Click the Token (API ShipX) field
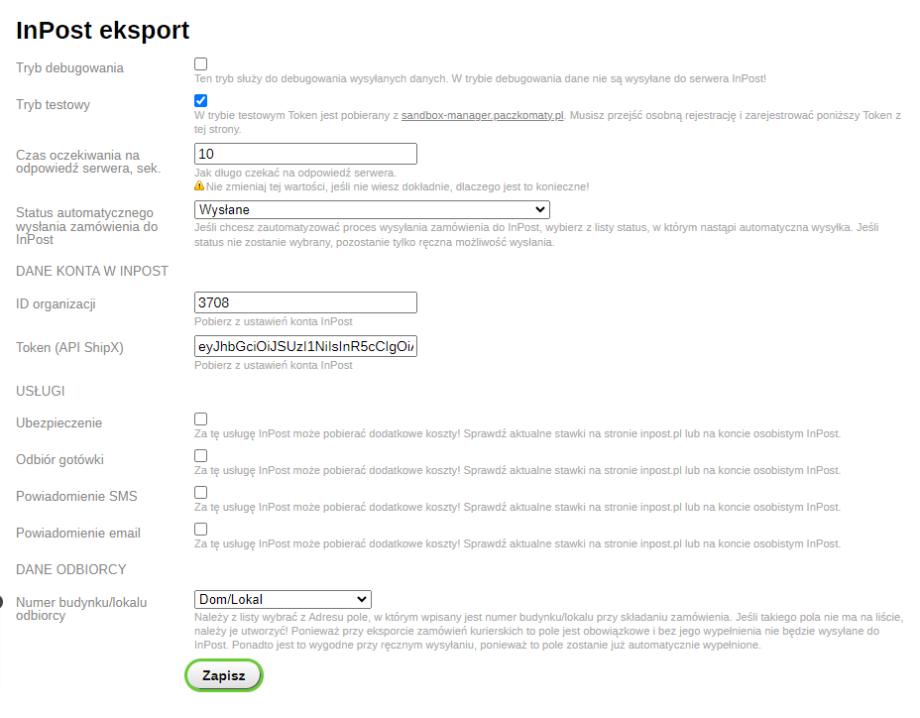 (x=305, y=347)
